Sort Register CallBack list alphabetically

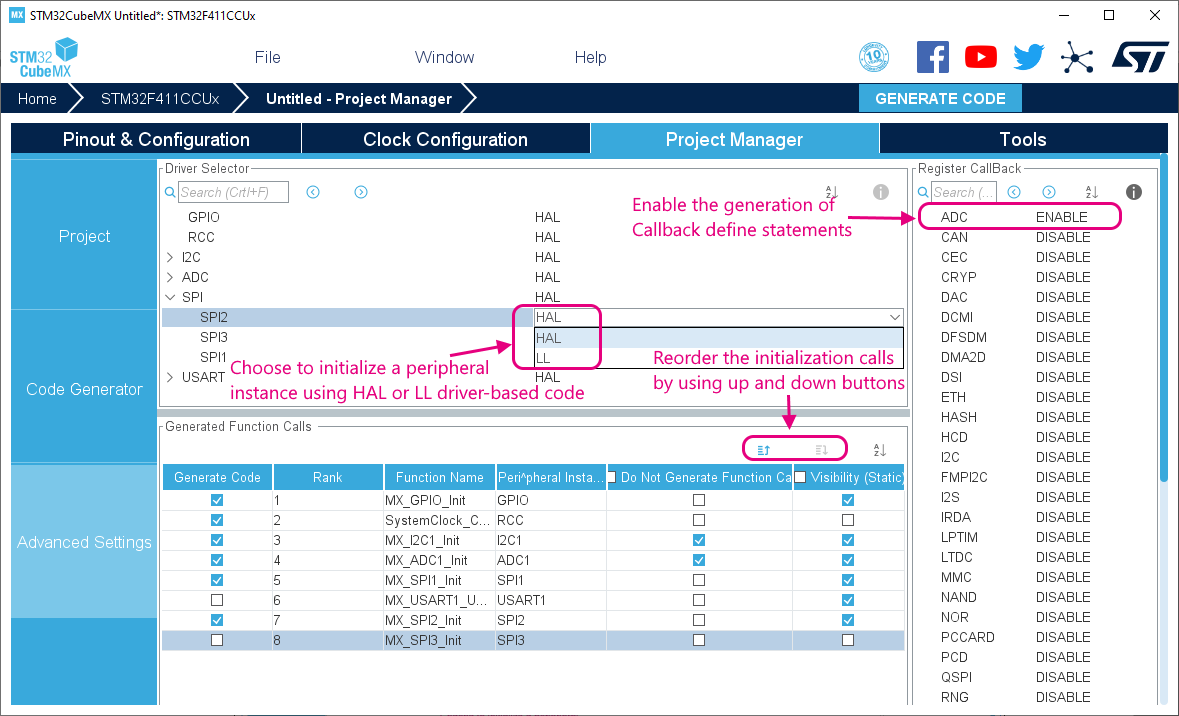pyautogui.click(x=1092, y=193)
